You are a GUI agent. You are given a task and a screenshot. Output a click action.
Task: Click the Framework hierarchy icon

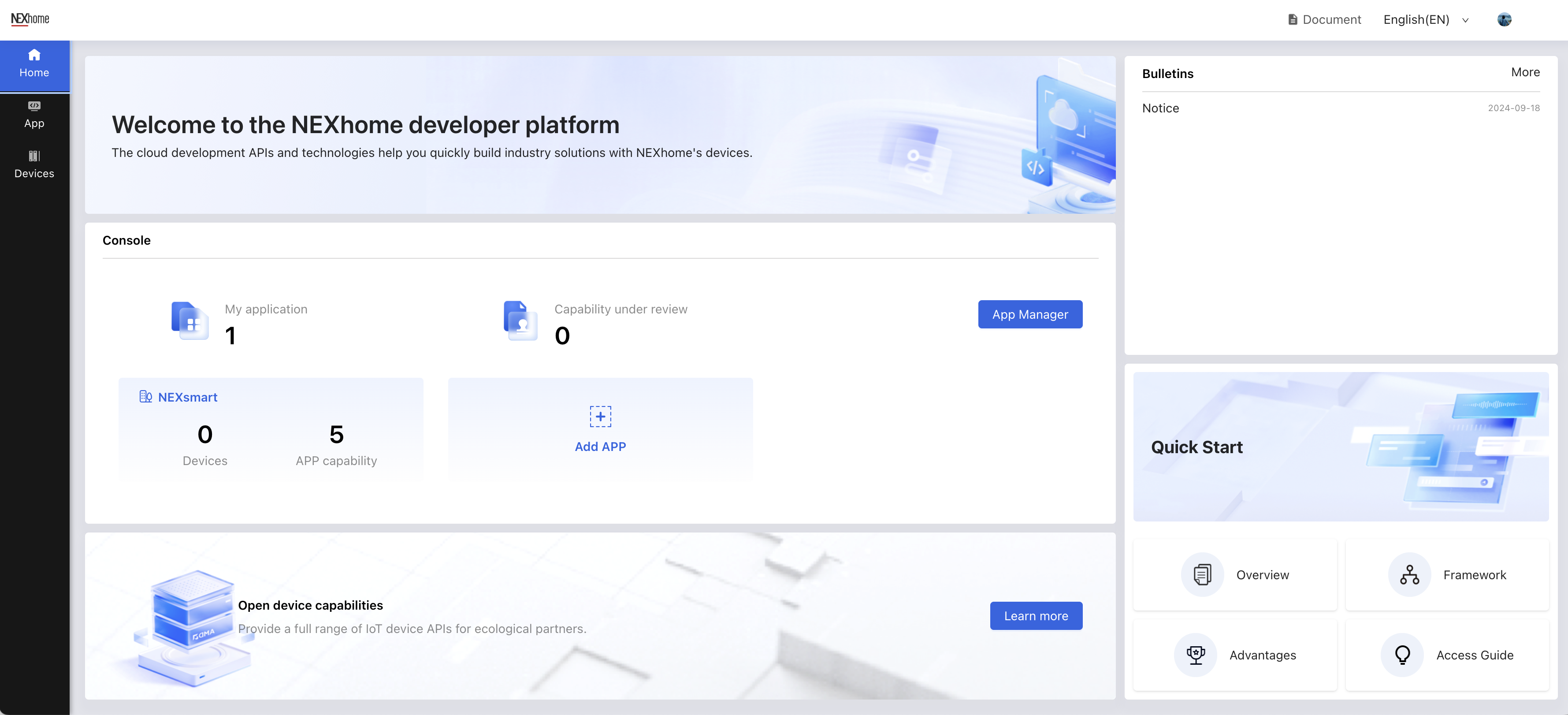(1409, 574)
